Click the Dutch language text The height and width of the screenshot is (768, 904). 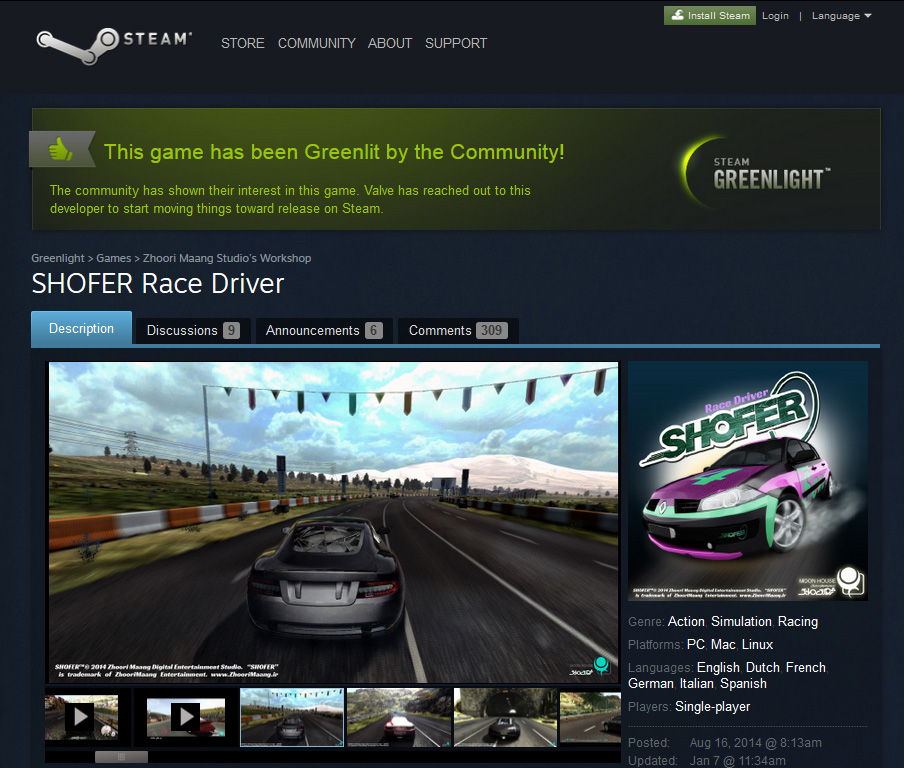point(763,668)
